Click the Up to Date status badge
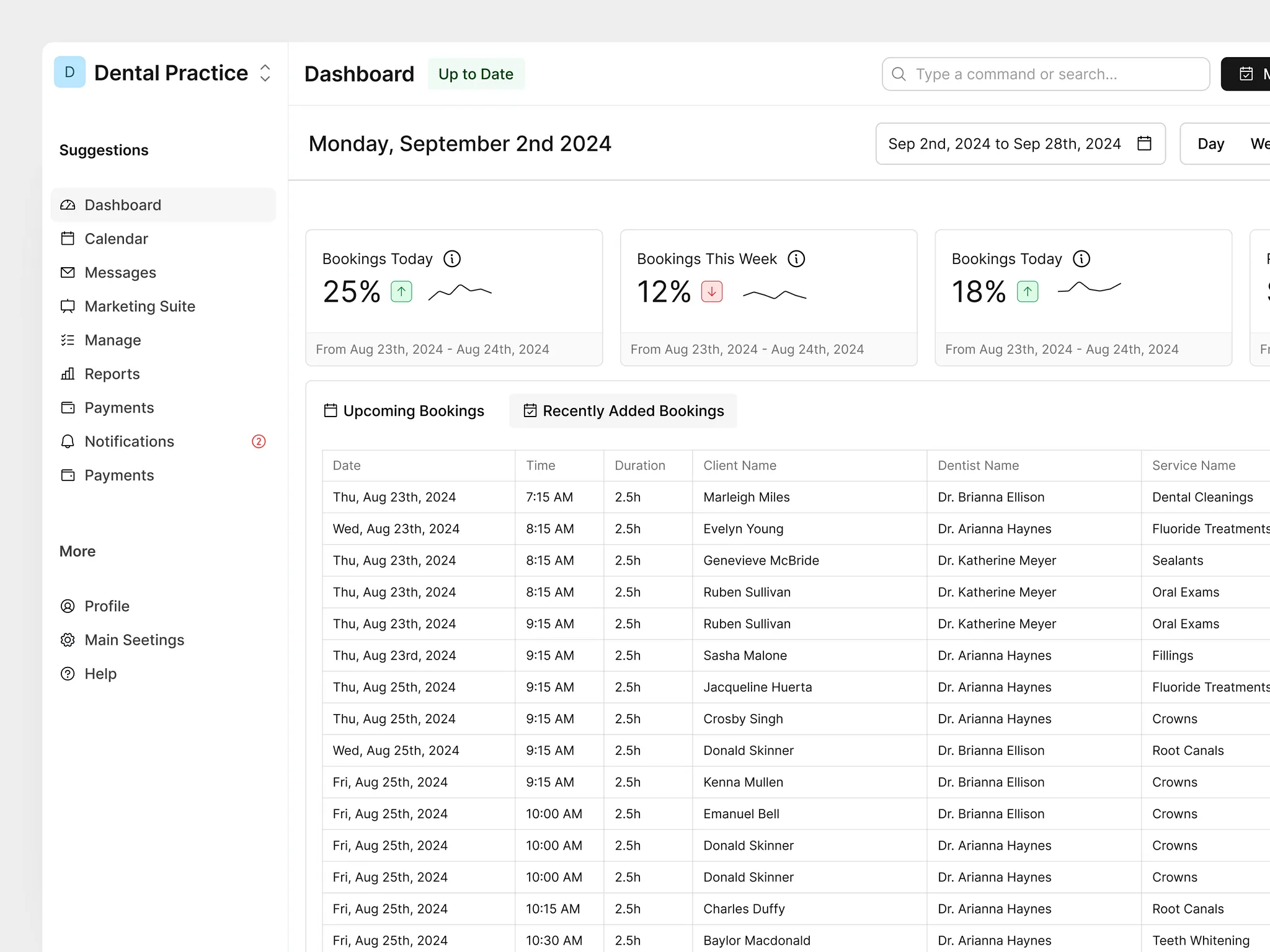This screenshot has width=1270, height=952. tap(476, 74)
